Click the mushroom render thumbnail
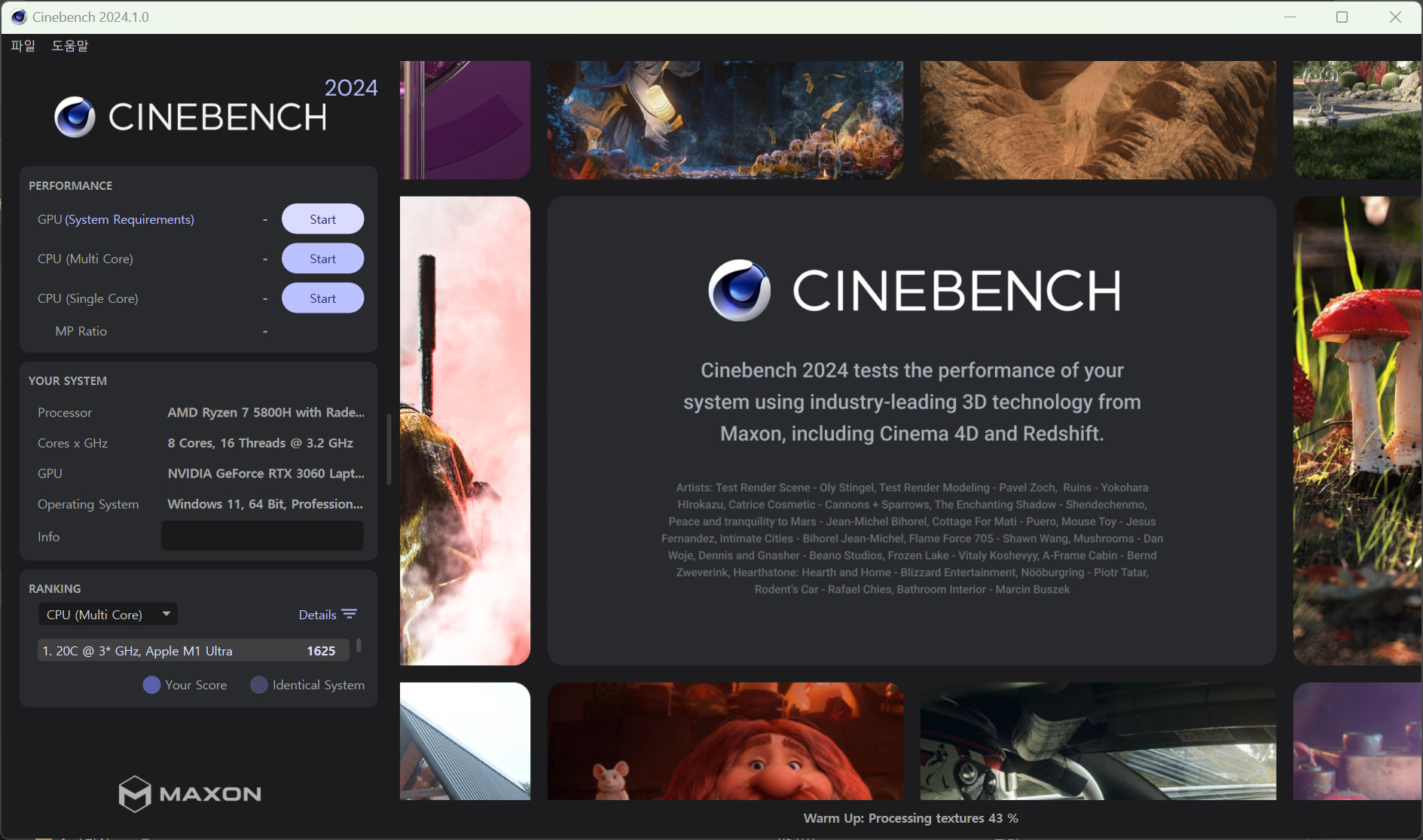 (x=1357, y=431)
